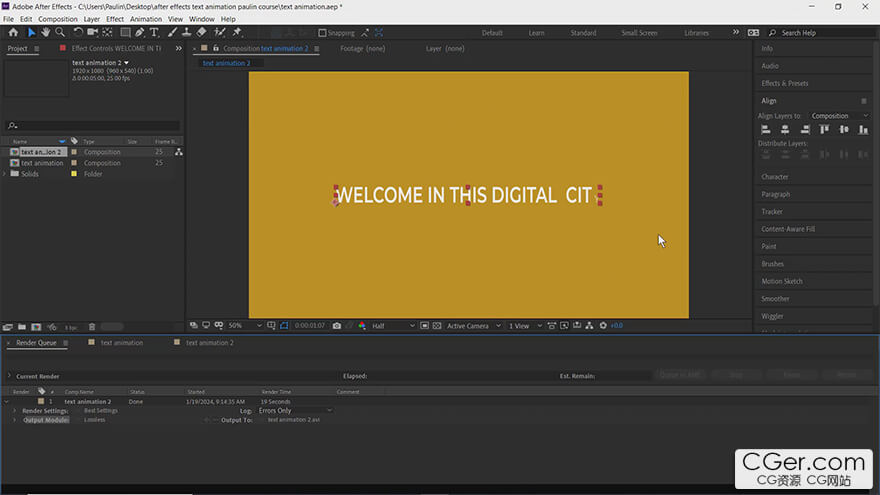Enable the Snapping checkbox
The width and height of the screenshot is (880, 495).
322,33
